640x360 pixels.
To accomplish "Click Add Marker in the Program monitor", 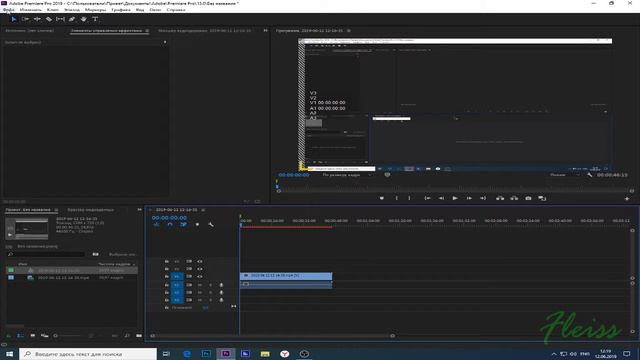I will click(x=382, y=198).
